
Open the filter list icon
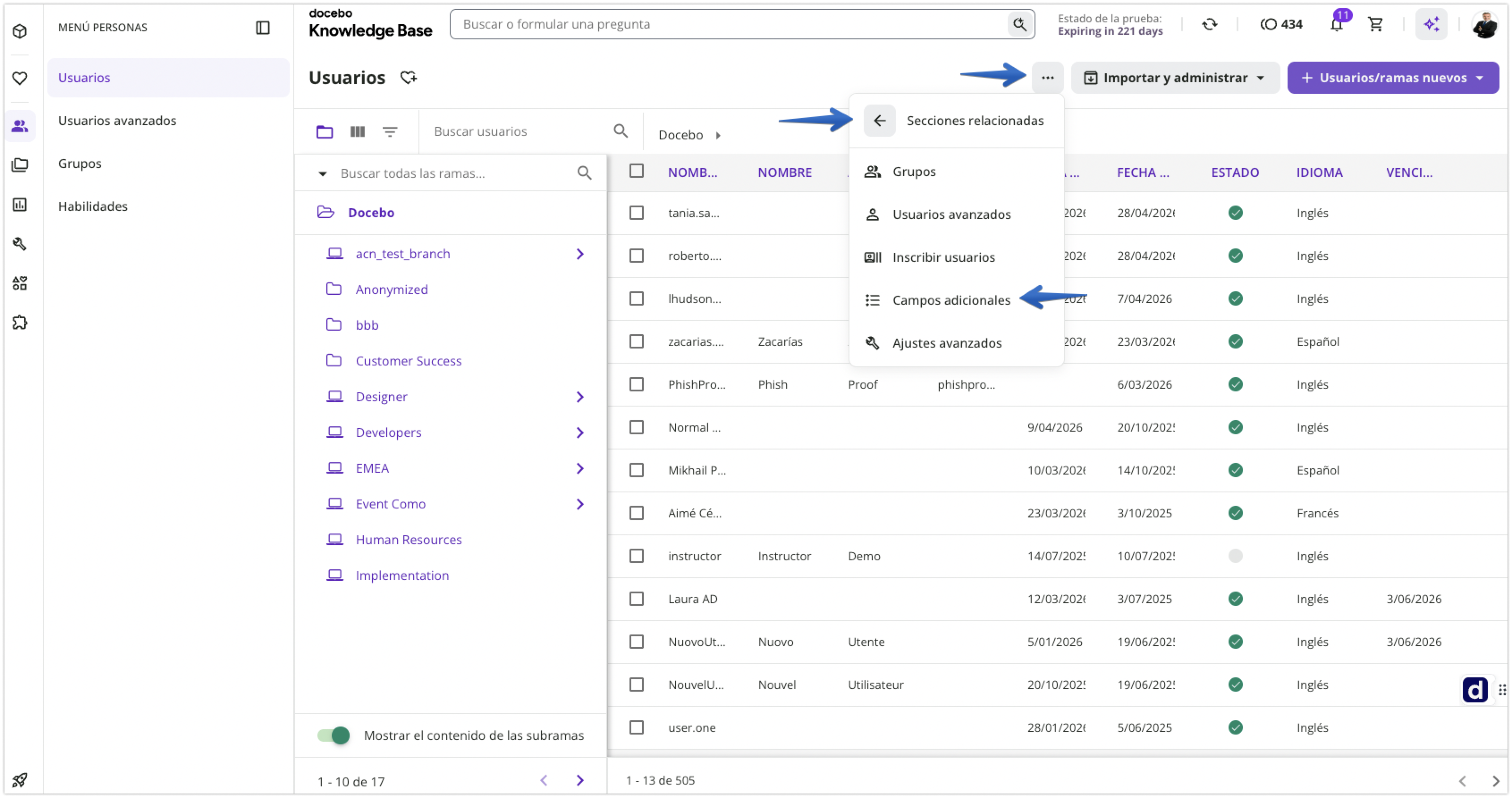coord(390,131)
